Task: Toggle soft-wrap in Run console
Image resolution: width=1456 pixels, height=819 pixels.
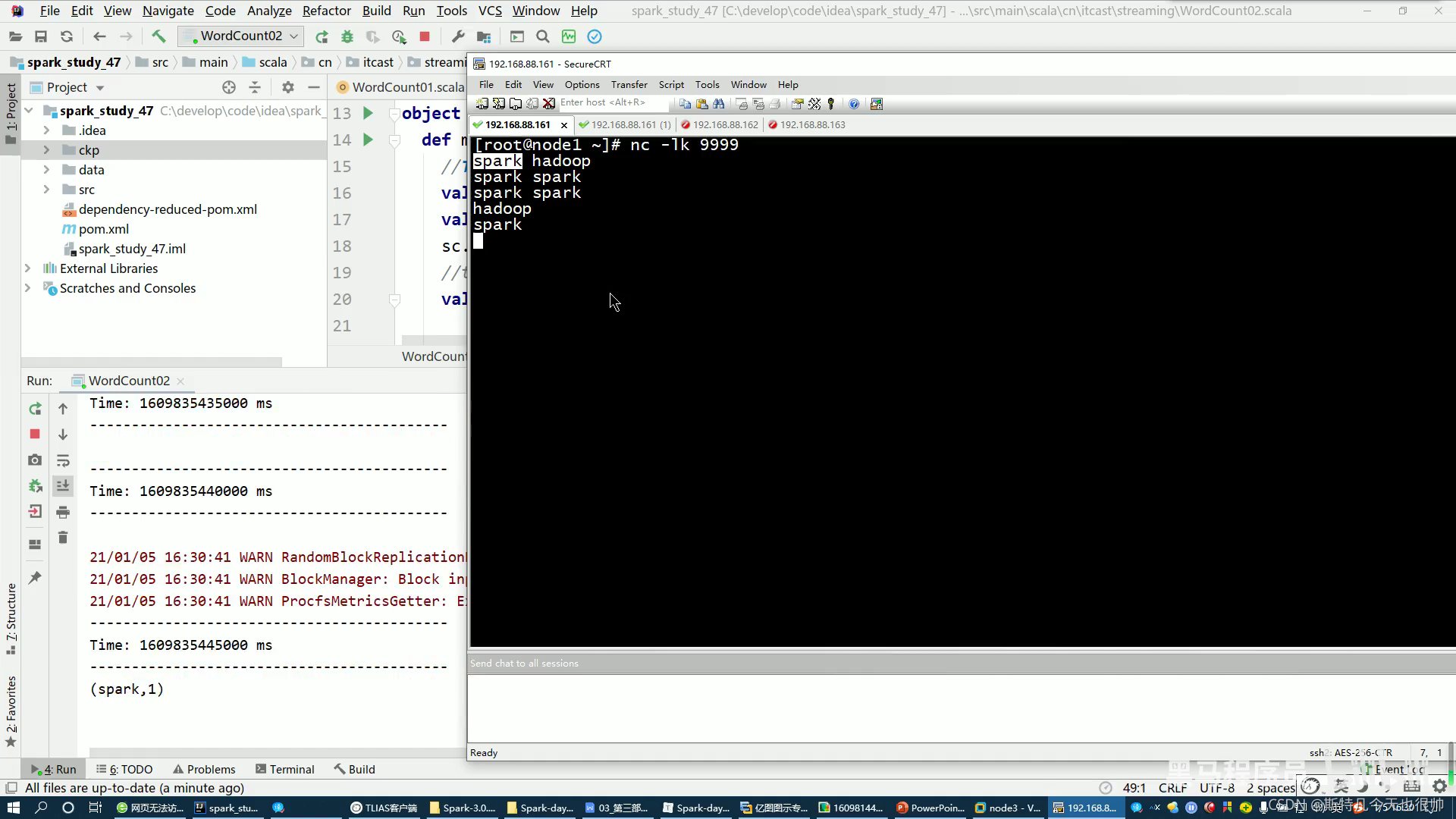Action: point(63,460)
